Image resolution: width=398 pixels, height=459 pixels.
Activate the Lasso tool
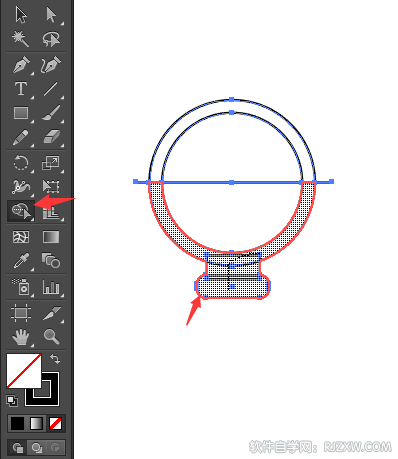[x=51, y=39]
